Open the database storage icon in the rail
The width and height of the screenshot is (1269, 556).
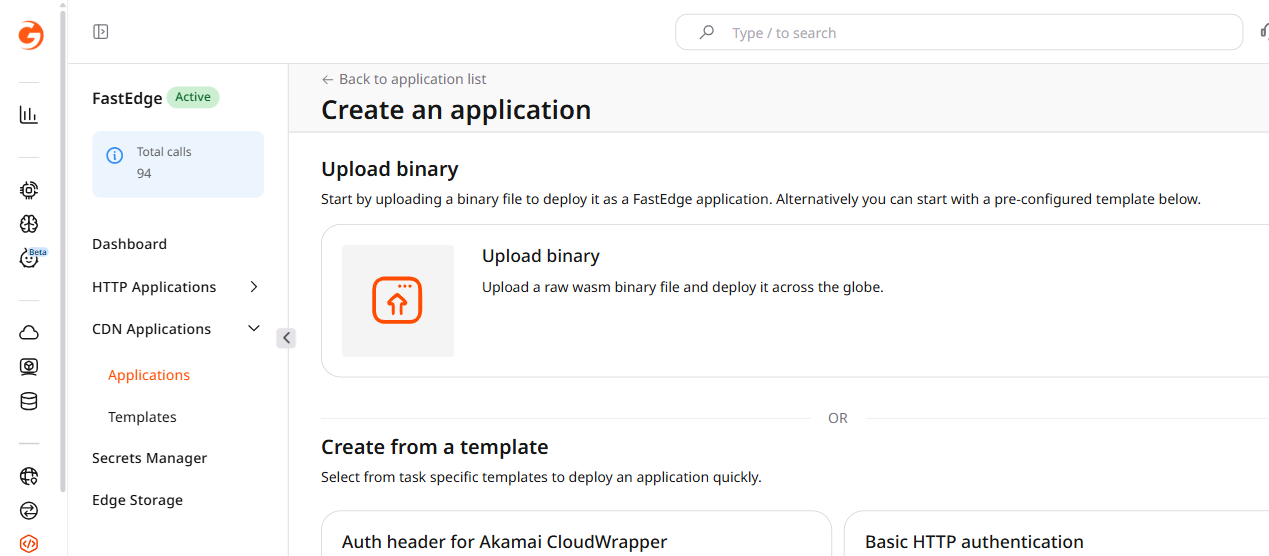(29, 401)
